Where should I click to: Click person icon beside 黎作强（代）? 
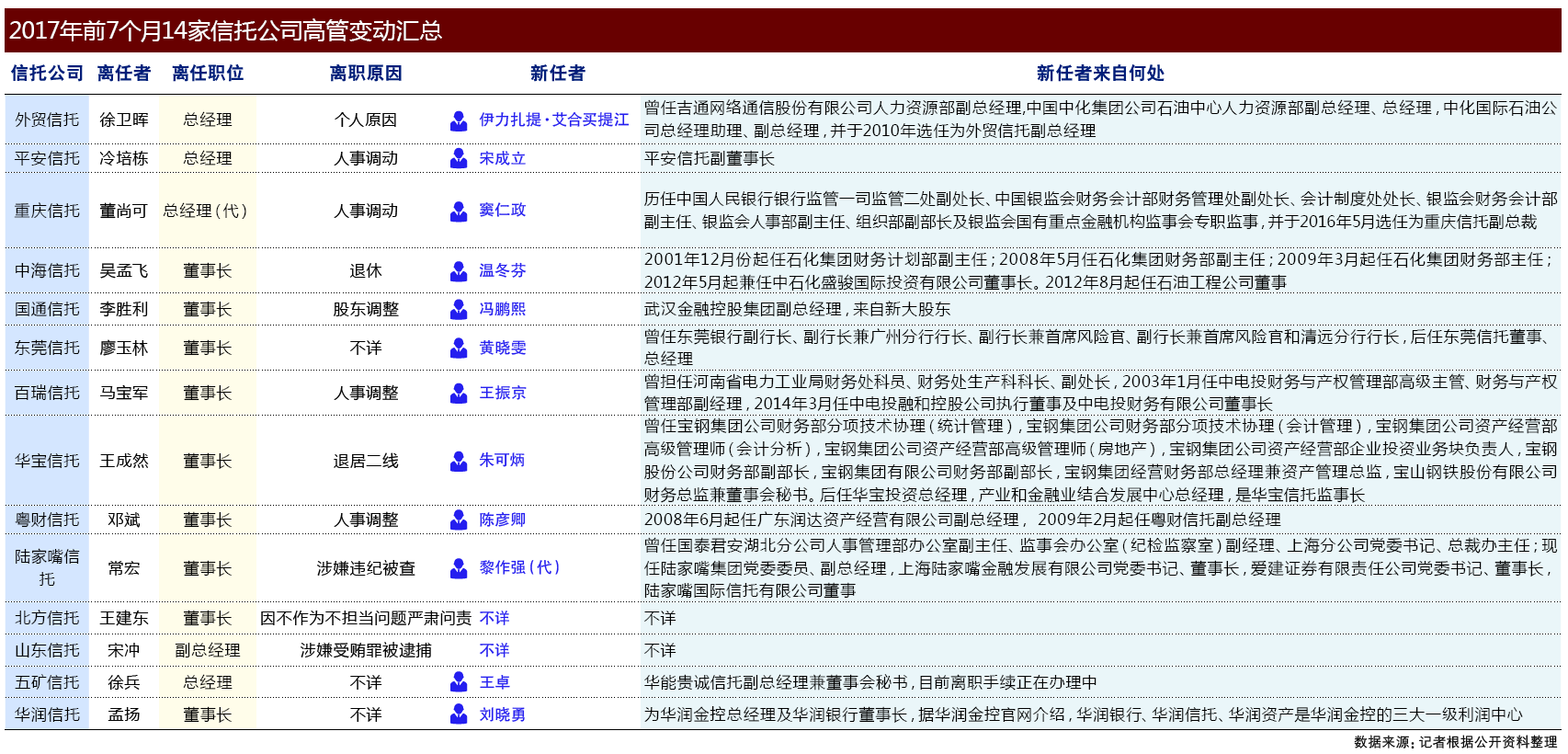(x=459, y=568)
